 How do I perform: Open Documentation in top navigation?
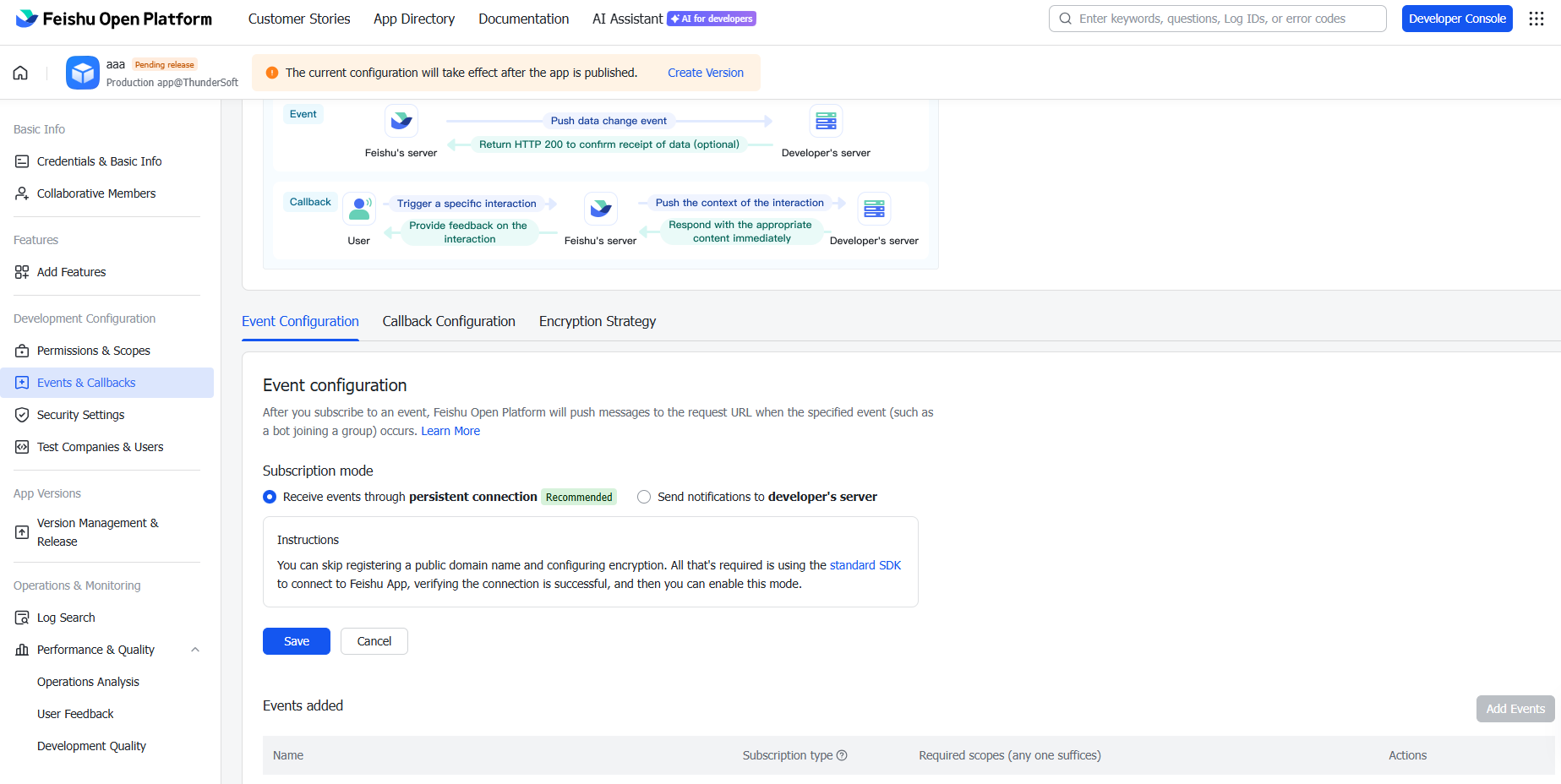click(523, 19)
